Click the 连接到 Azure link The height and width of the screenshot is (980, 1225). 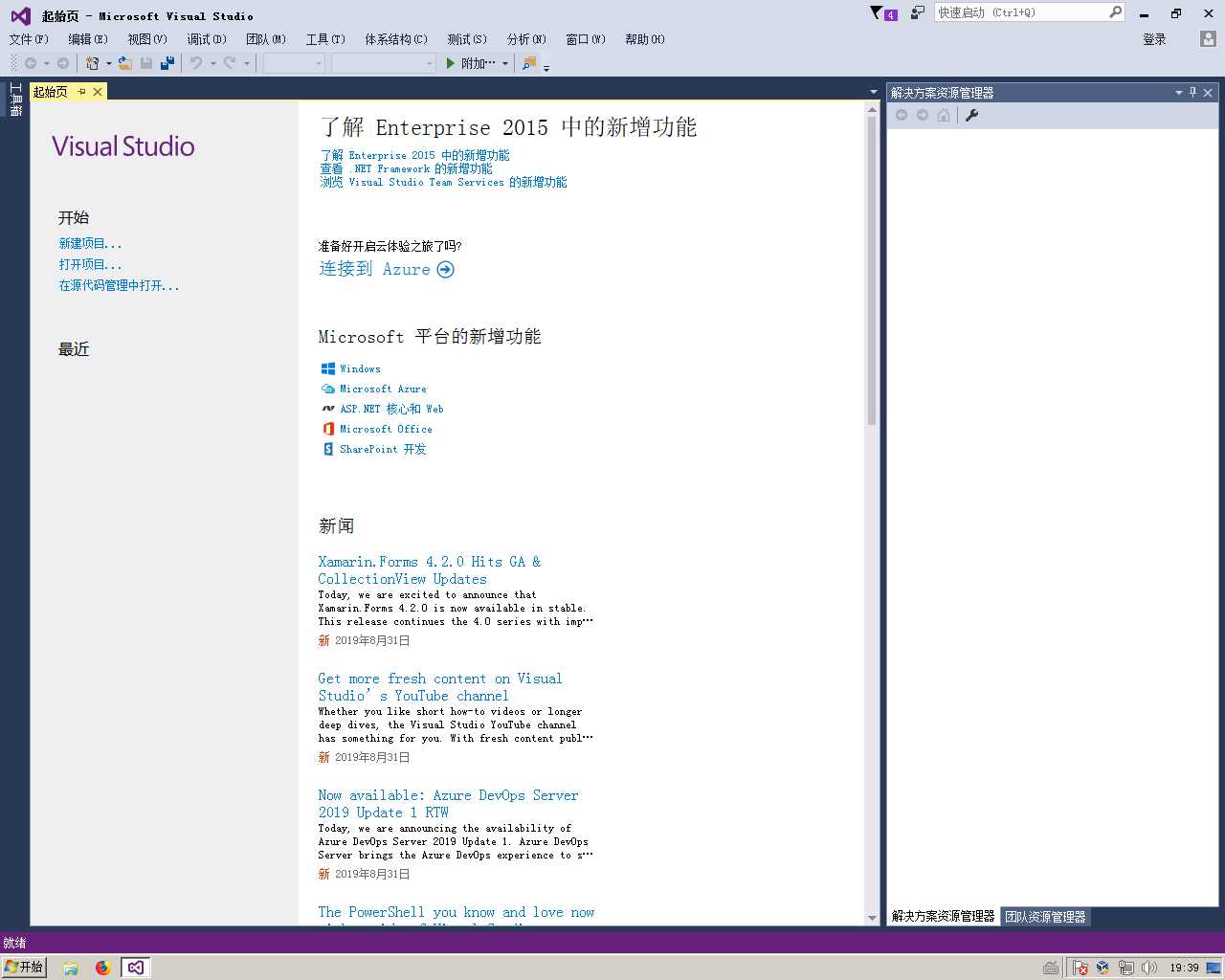point(386,270)
